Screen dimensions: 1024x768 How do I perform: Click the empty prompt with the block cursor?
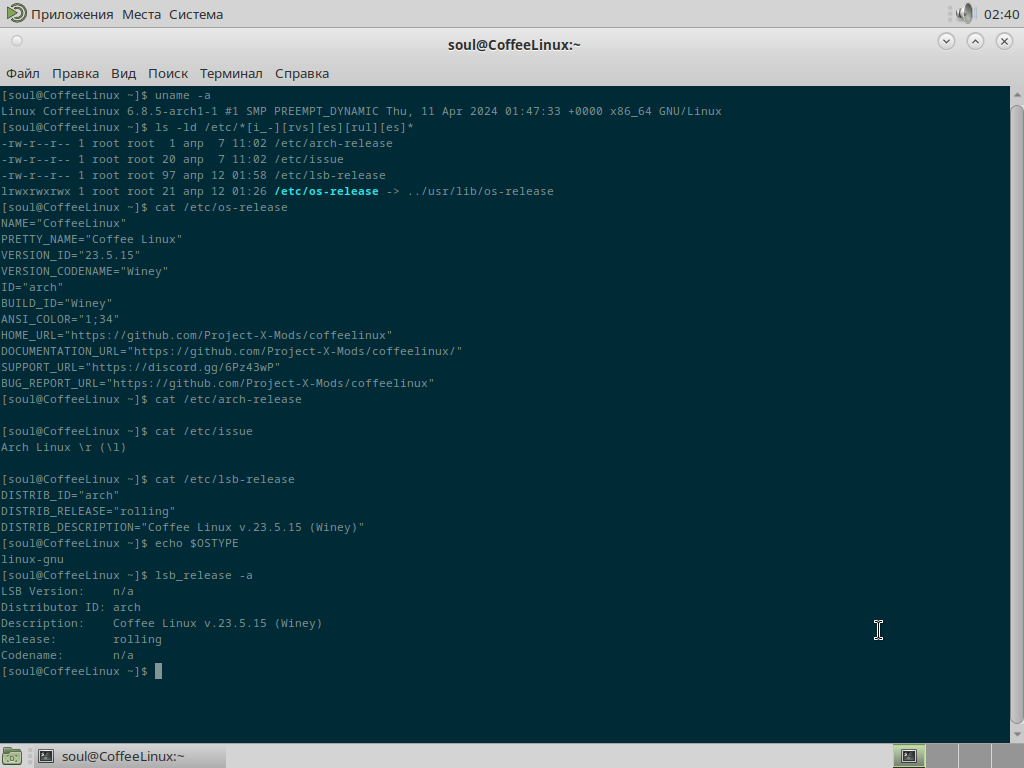coord(82,671)
